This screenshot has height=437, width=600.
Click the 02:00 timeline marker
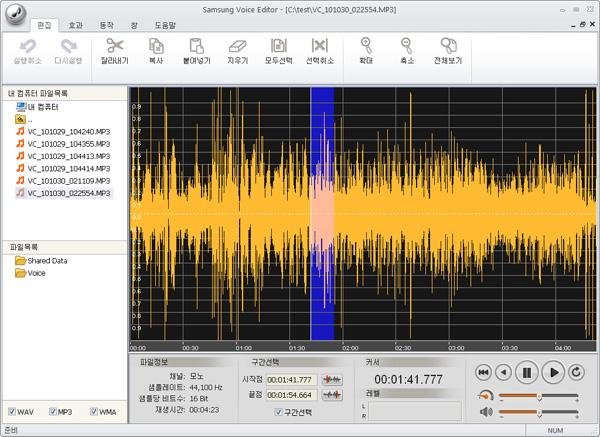[x=350, y=348]
